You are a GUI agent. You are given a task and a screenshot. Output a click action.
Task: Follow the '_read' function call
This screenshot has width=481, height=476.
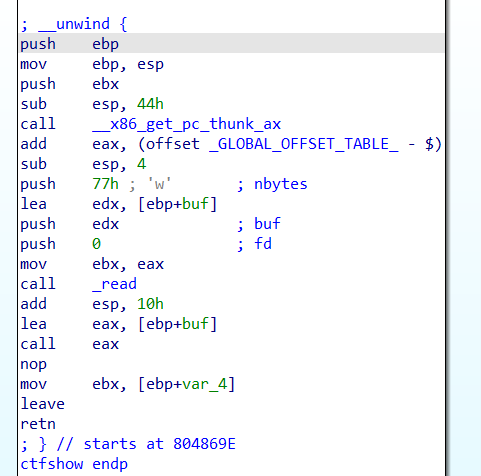coord(115,284)
